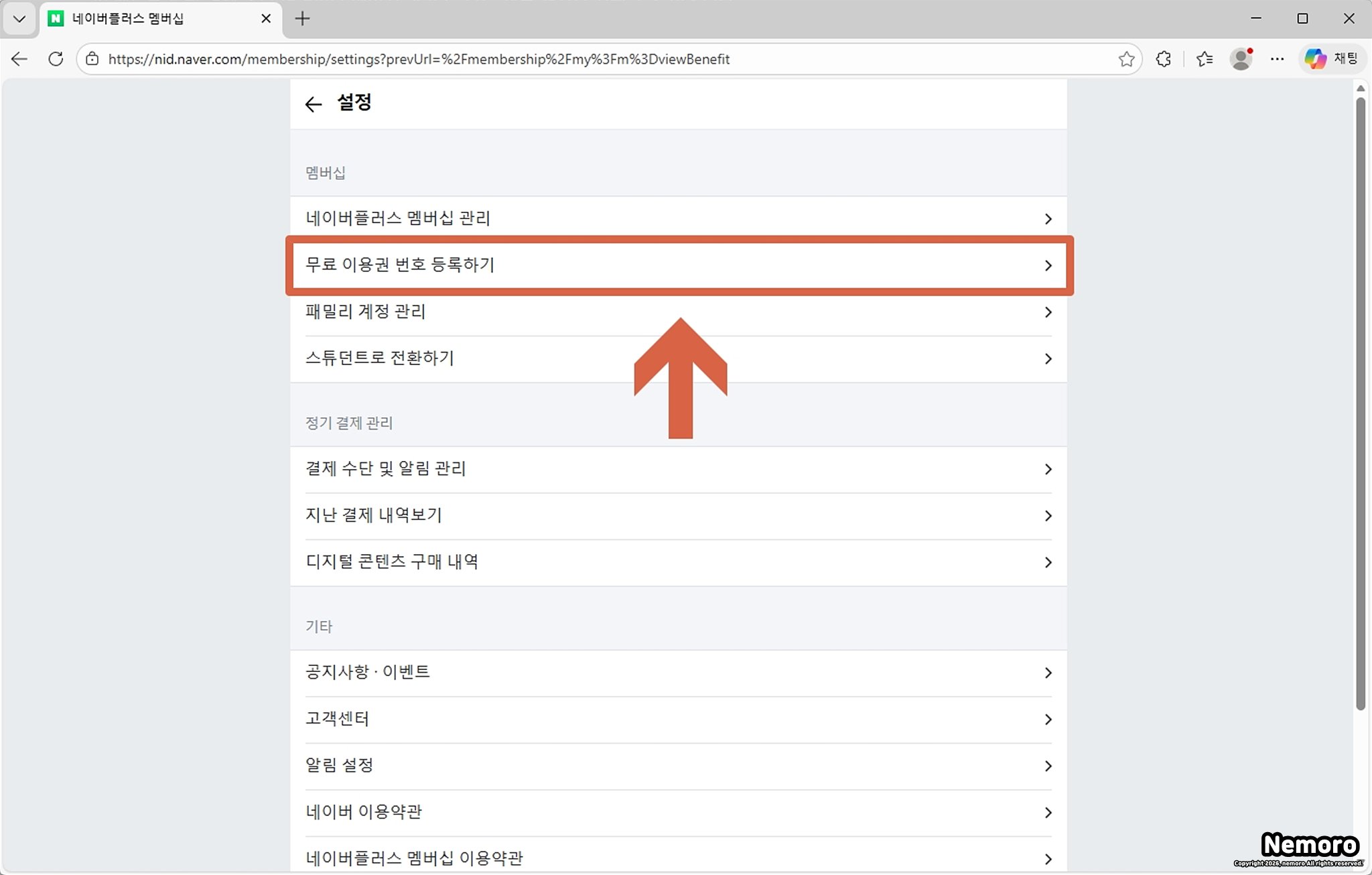Open the three-dot browser settings menu
Viewport: 1372px width, 875px height.
pos(1278,59)
